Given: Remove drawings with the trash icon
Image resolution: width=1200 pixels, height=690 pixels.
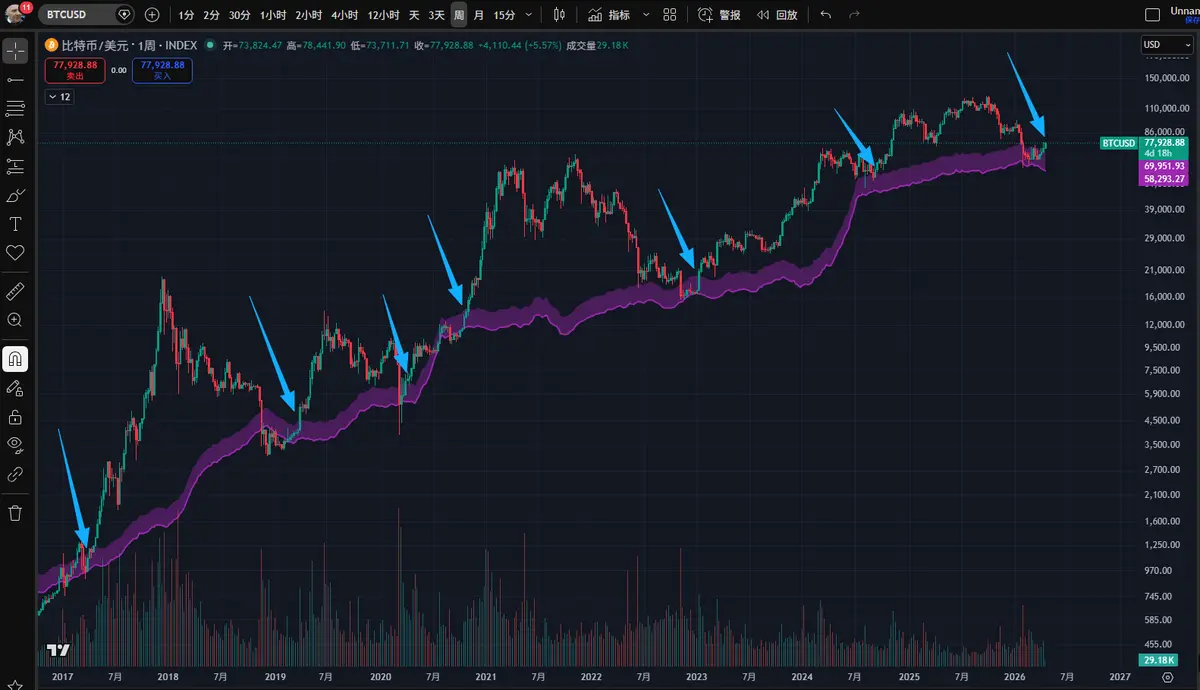Looking at the screenshot, I should [x=15, y=513].
